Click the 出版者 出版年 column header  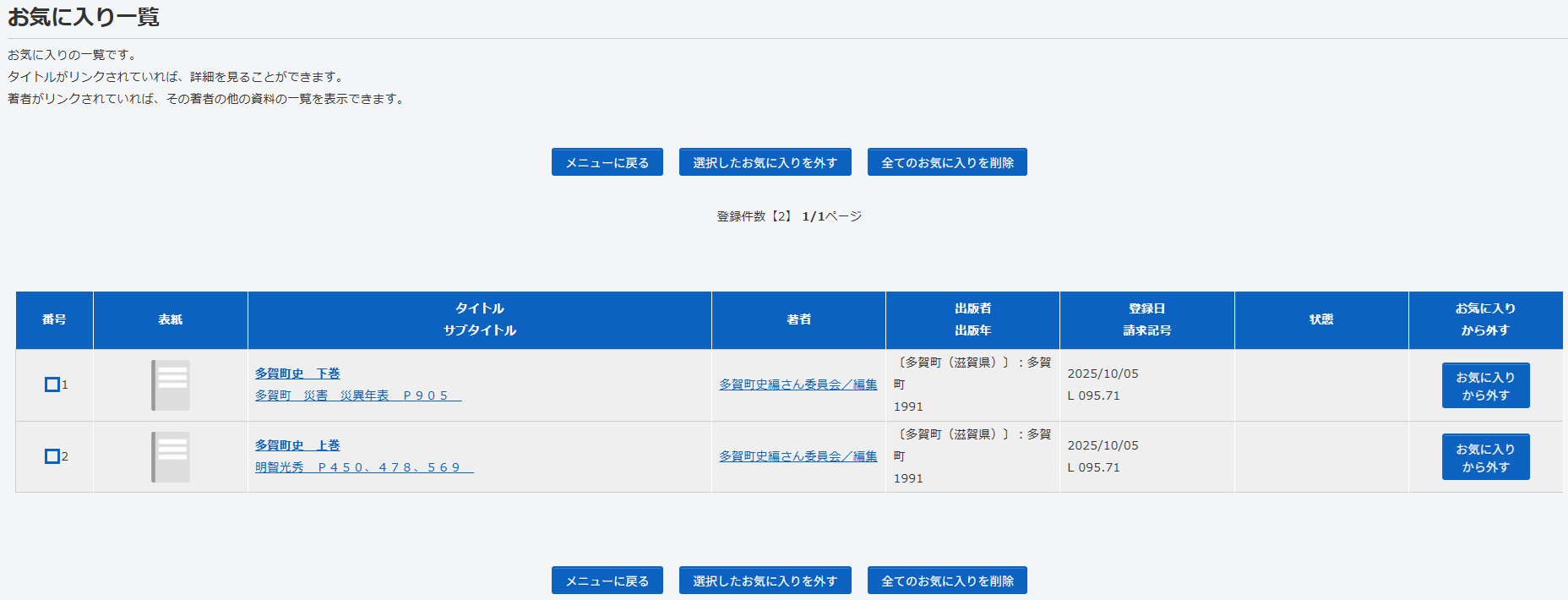coord(972,320)
